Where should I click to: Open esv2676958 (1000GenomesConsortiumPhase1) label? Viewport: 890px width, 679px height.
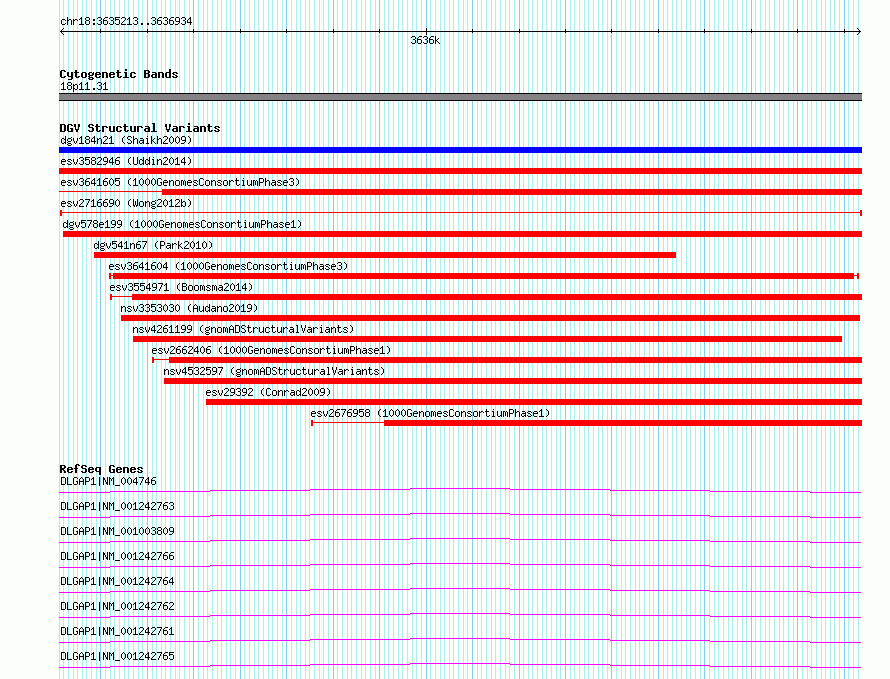(x=430, y=413)
